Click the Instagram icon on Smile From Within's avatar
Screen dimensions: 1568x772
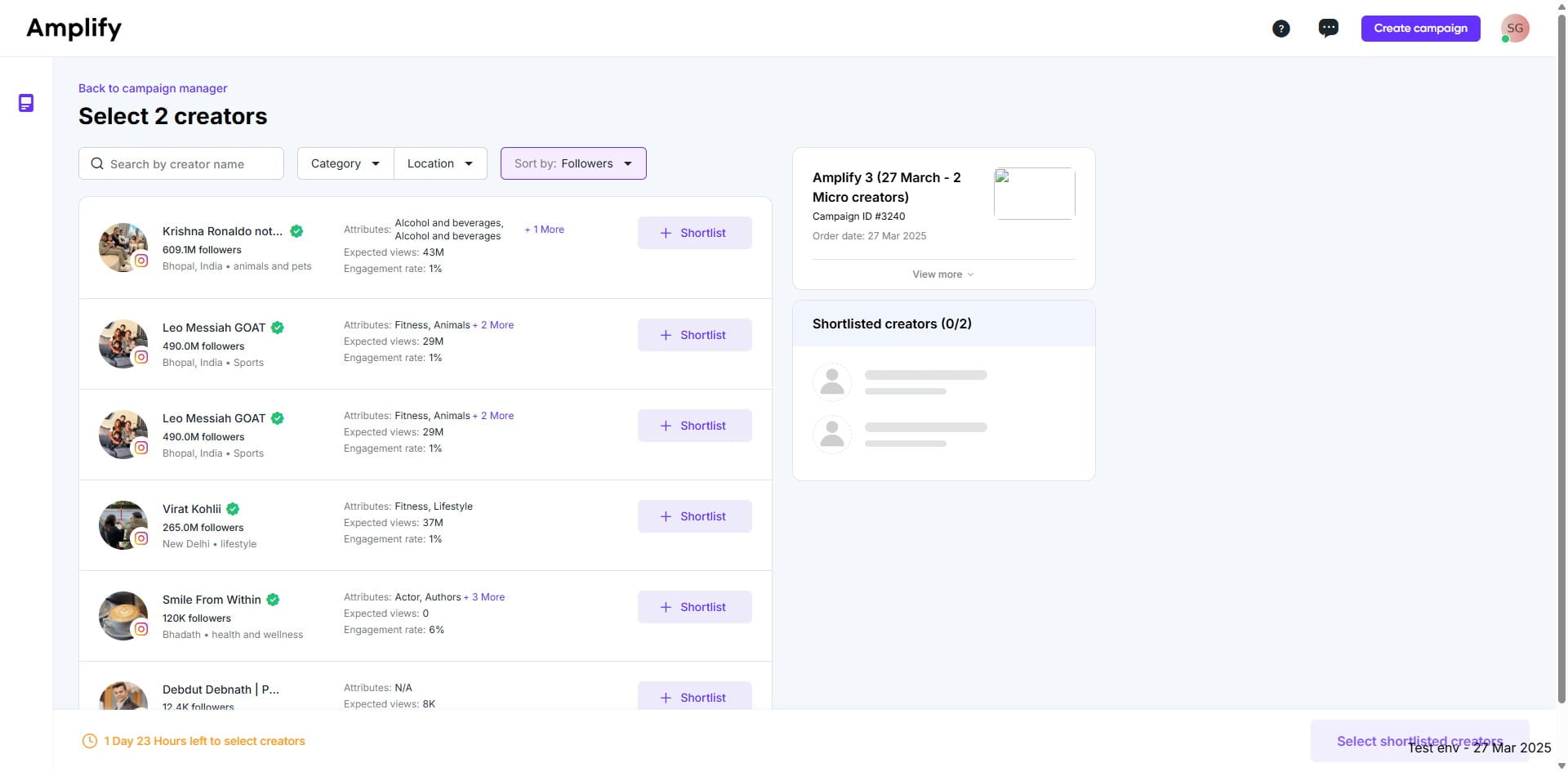tap(142, 630)
